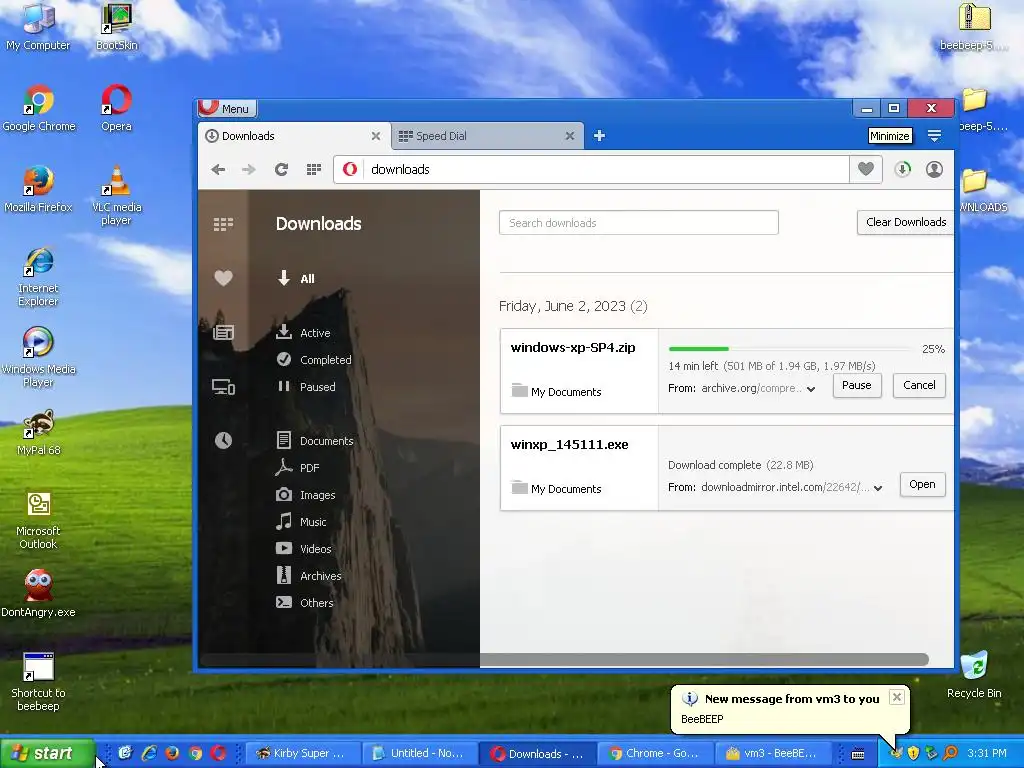
Task: Reload the page
Action: [281, 170]
